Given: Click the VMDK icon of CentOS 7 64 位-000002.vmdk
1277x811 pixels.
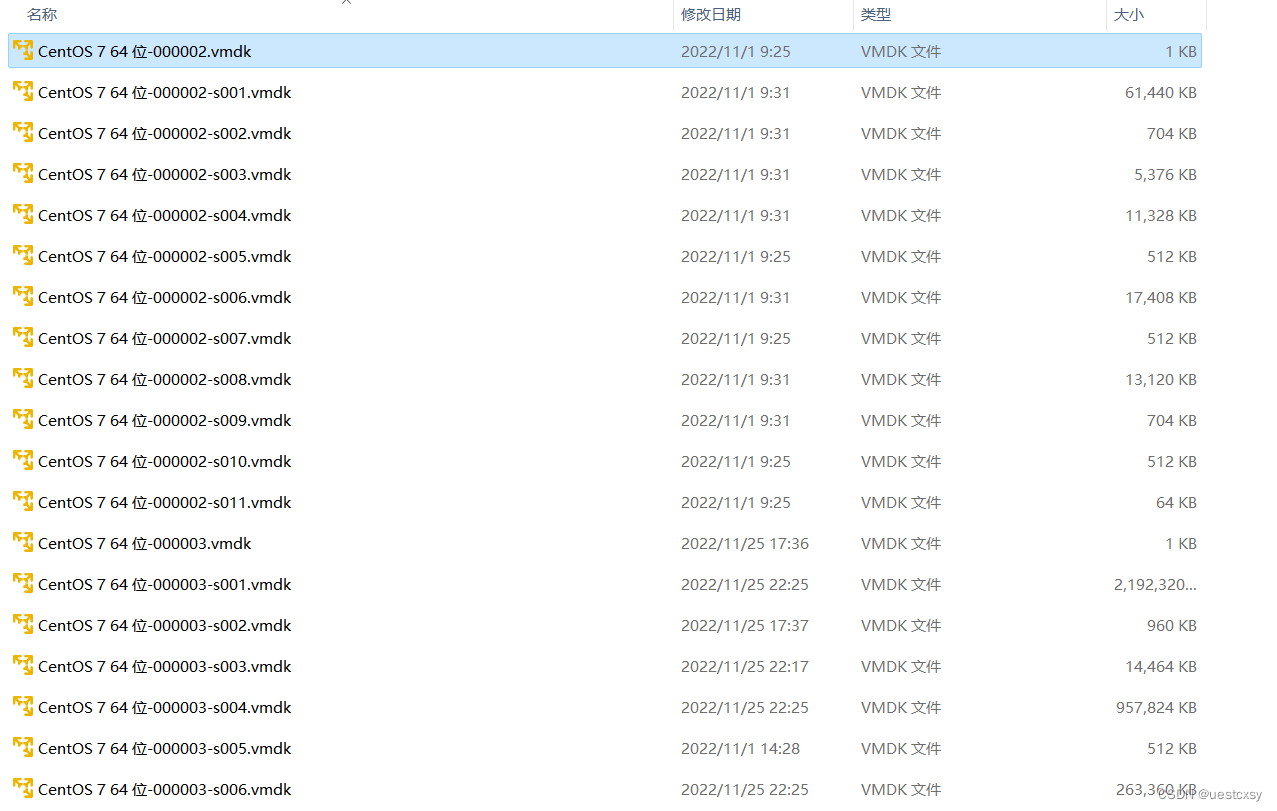Looking at the screenshot, I should pos(23,50).
